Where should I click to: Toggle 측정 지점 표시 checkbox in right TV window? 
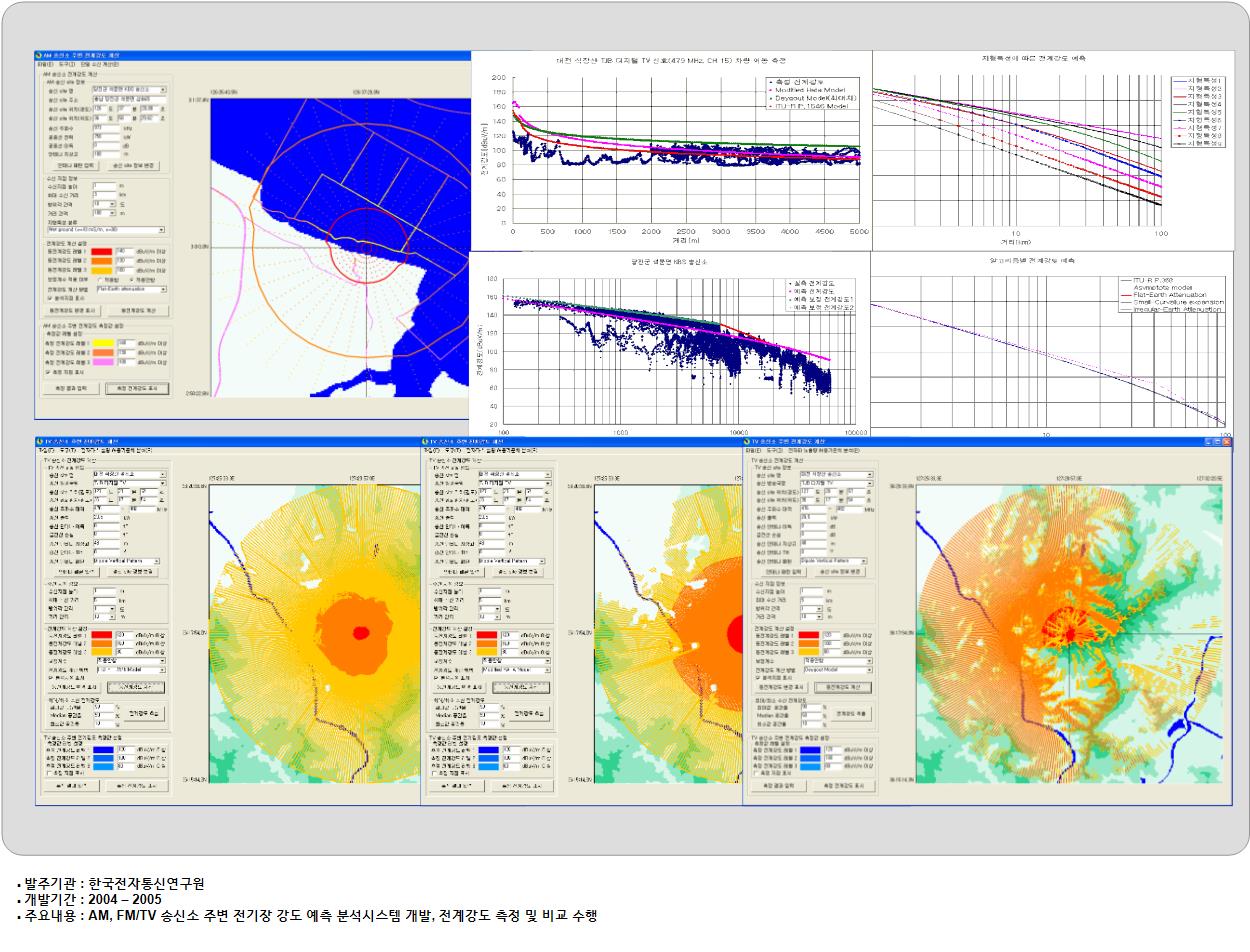(x=755, y=773)
